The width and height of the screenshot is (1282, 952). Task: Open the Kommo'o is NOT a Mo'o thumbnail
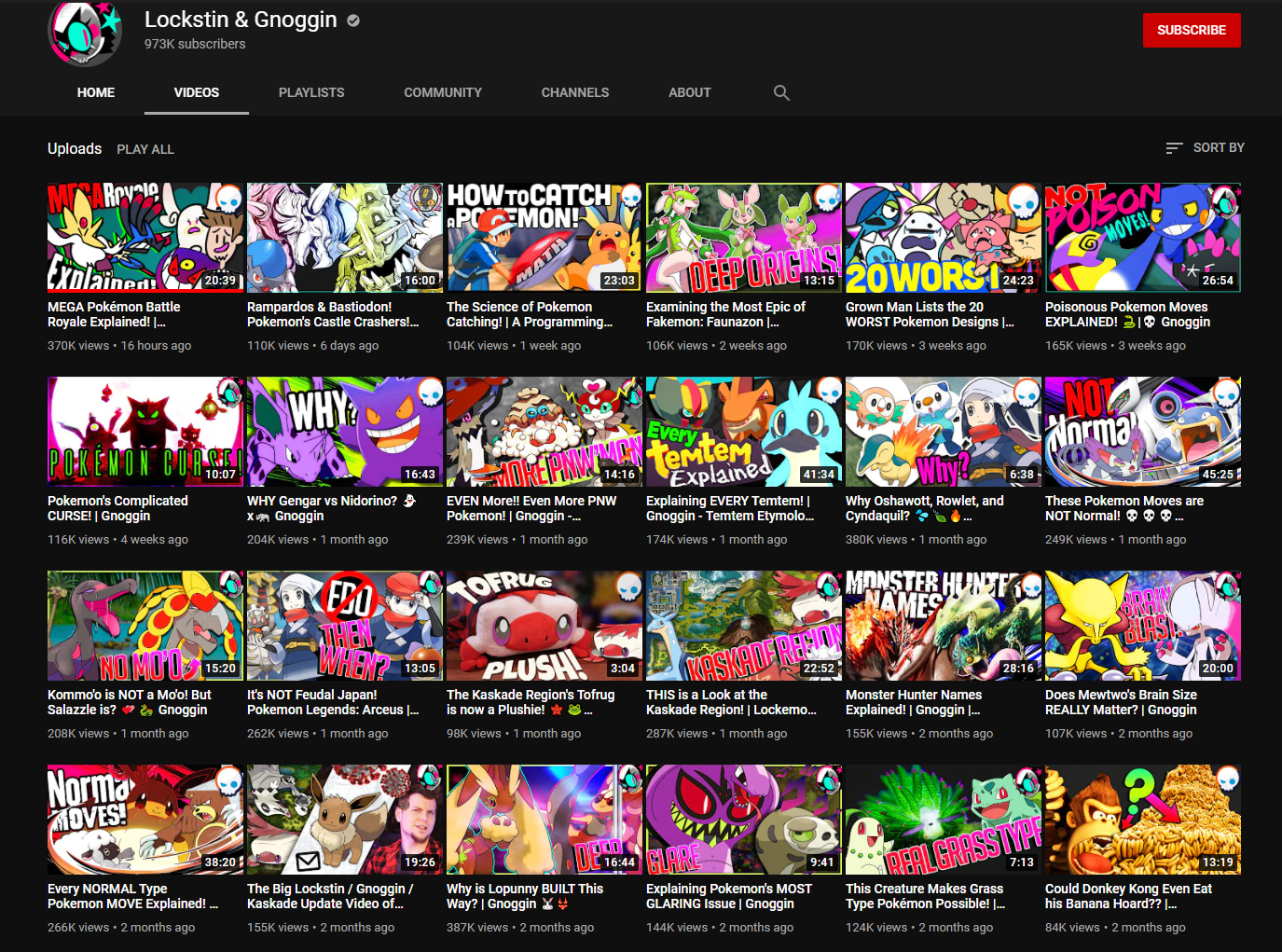[145, 626]
